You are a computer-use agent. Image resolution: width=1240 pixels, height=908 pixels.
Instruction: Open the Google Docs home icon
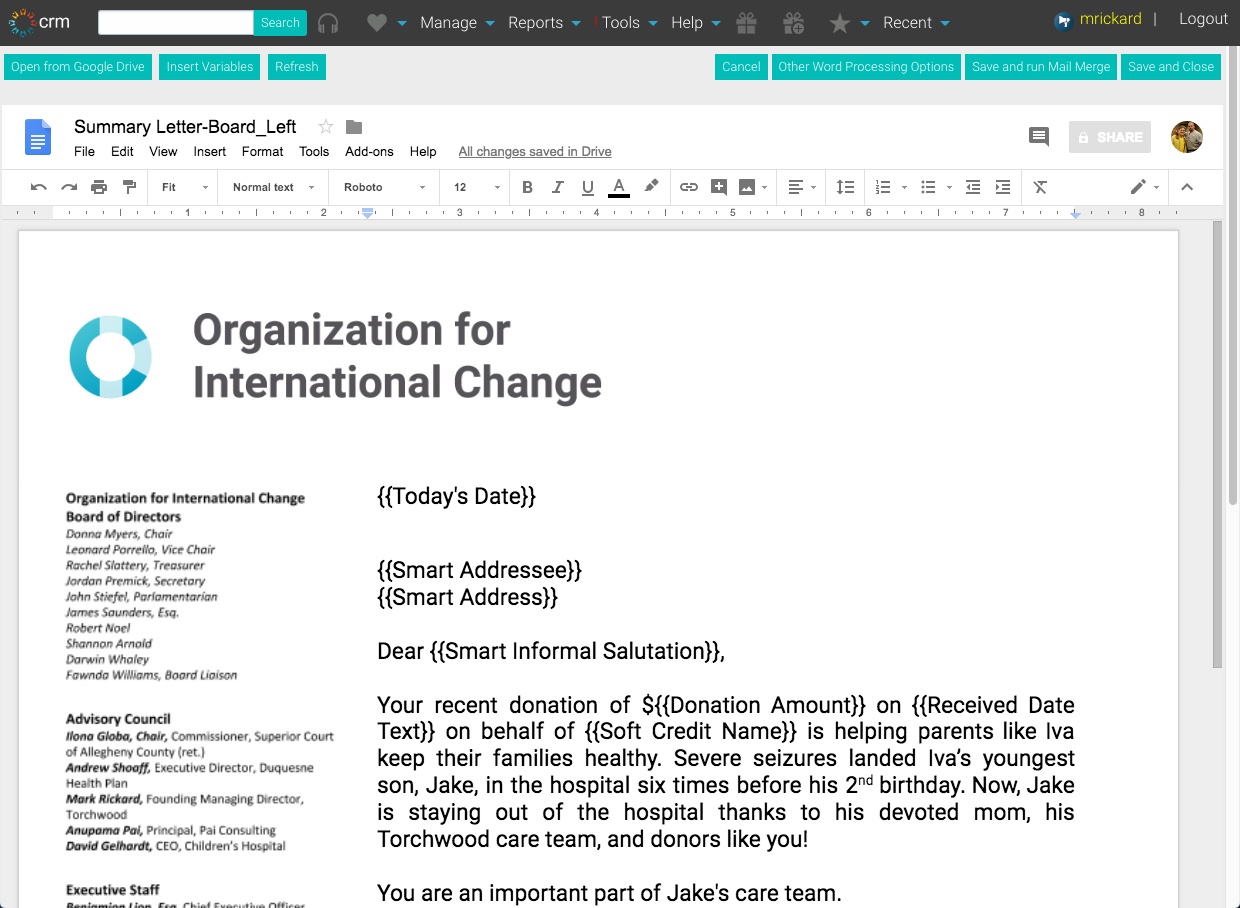[x=38, y=137]
